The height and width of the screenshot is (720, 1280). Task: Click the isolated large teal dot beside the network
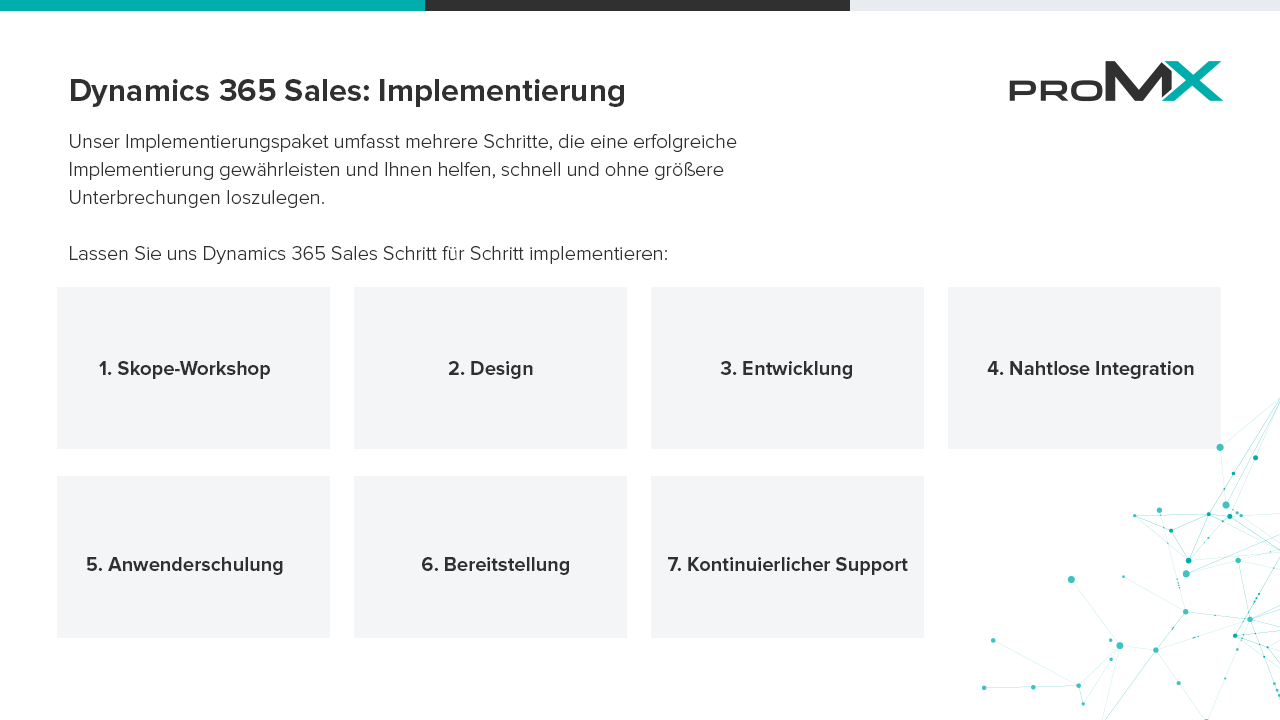[x=1071, y=580]
